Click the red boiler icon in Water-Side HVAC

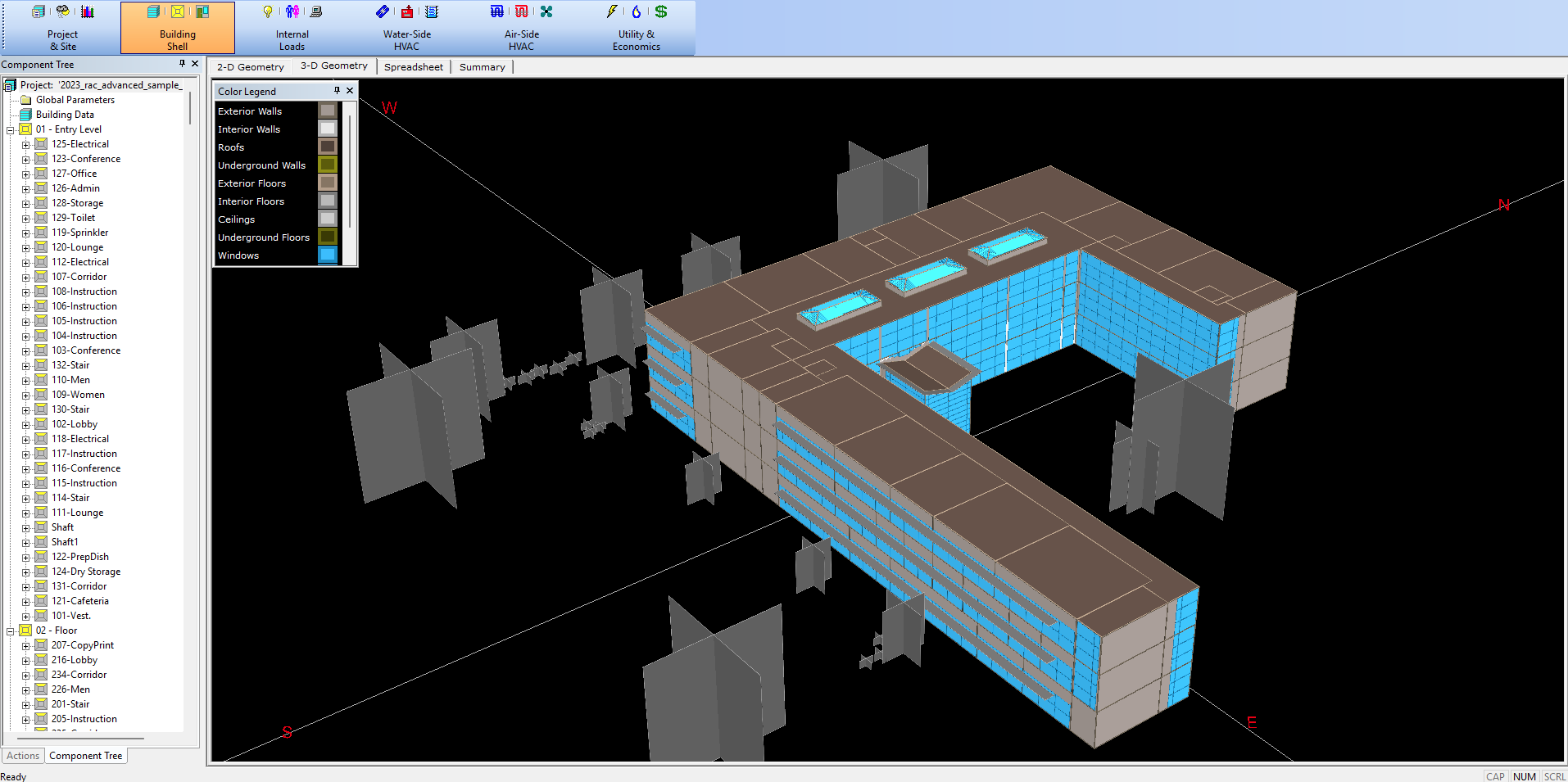(407, 11)
